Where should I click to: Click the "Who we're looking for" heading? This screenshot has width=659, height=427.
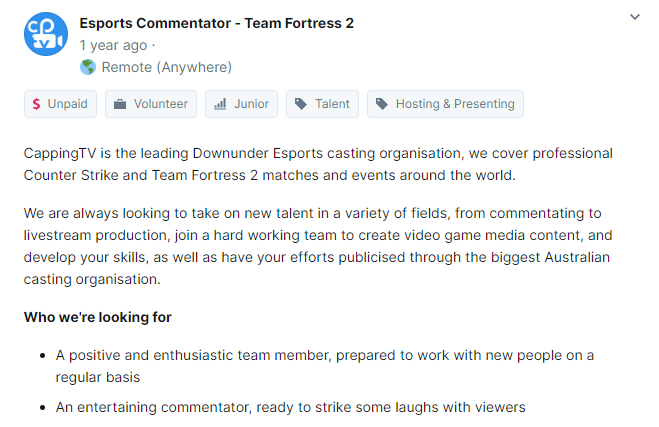tap(98, 317)
